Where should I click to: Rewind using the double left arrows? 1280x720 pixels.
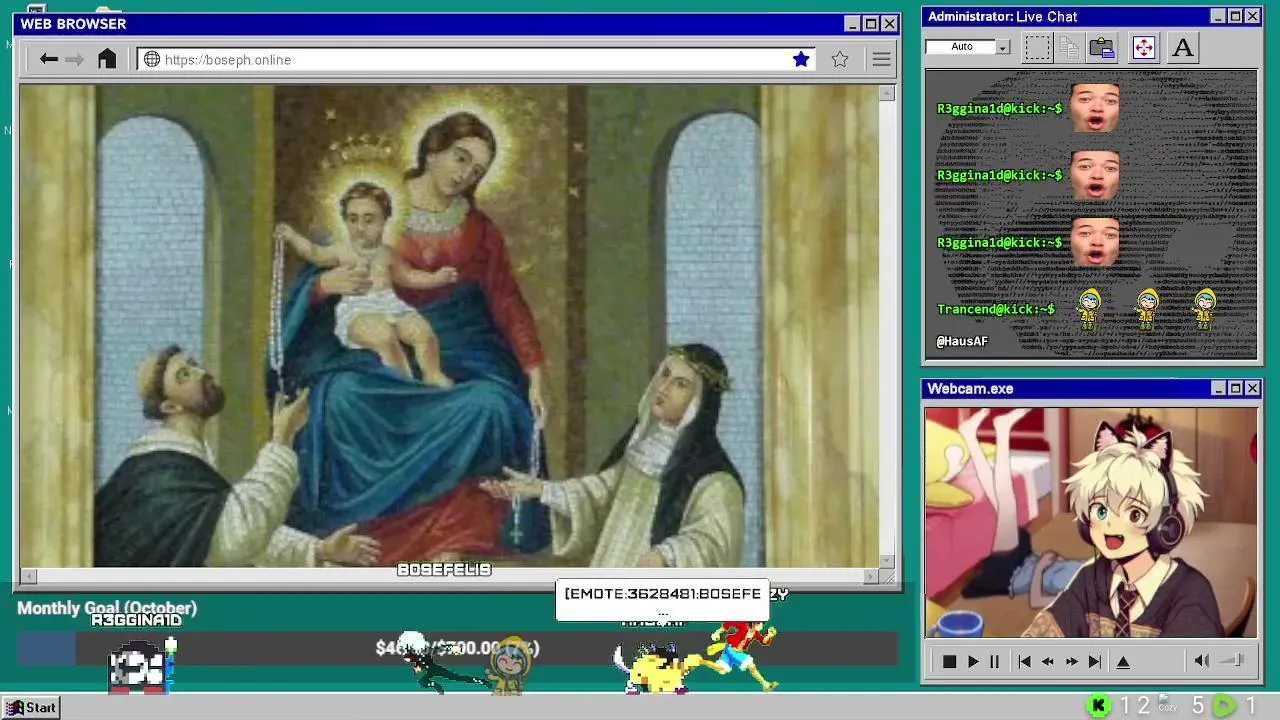point(1048,661)
